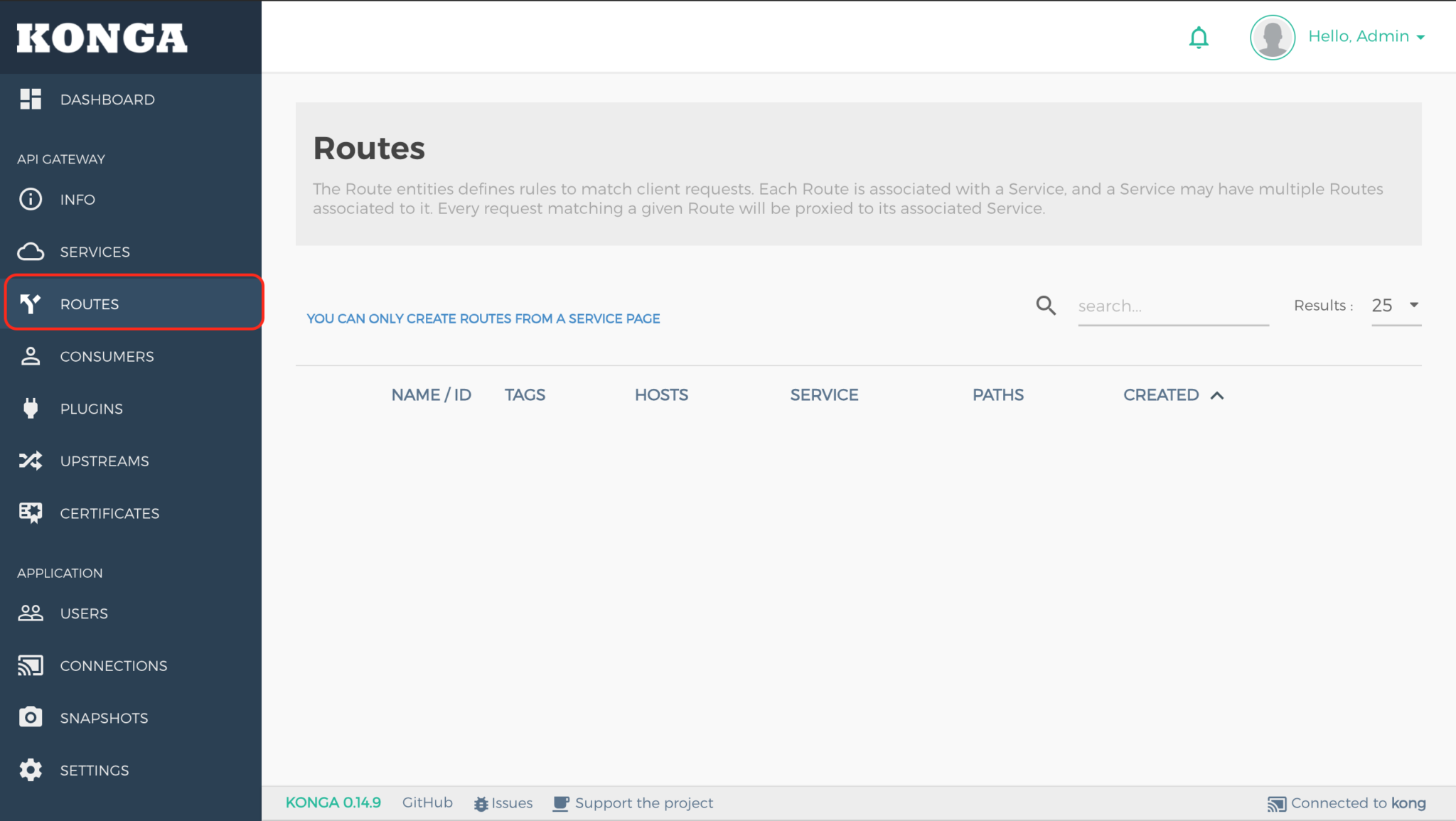Open Services via the cloud icon

(x=30, y=252)
